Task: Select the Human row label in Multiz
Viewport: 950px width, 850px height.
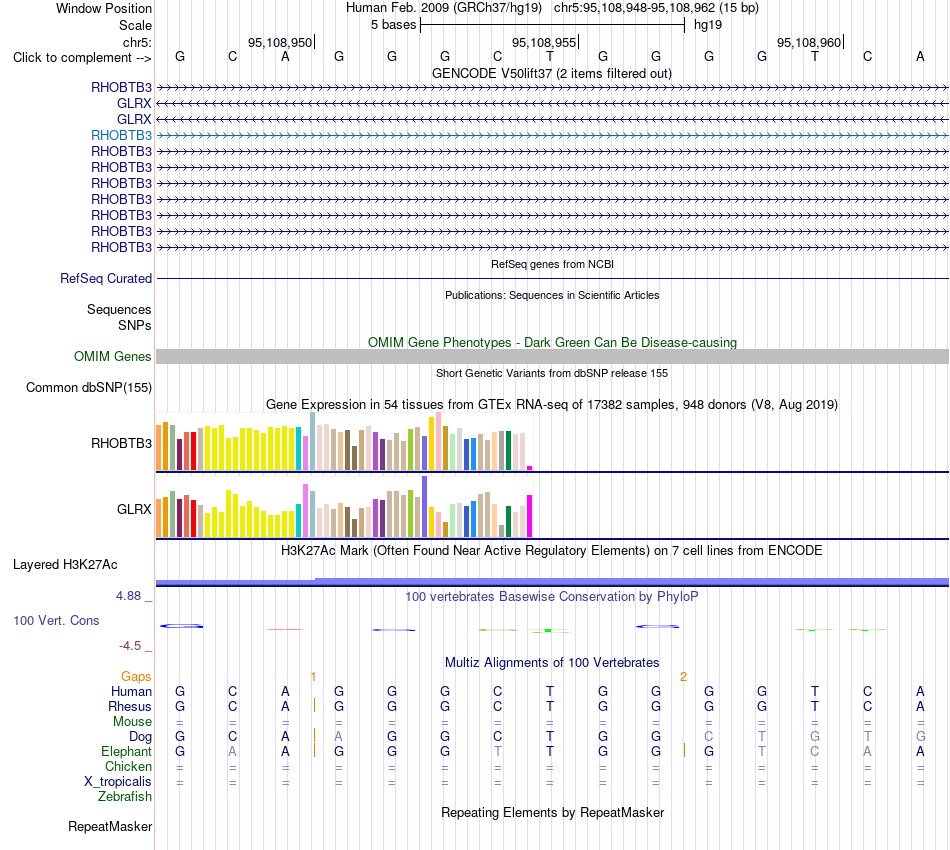Action: point(131,691)
